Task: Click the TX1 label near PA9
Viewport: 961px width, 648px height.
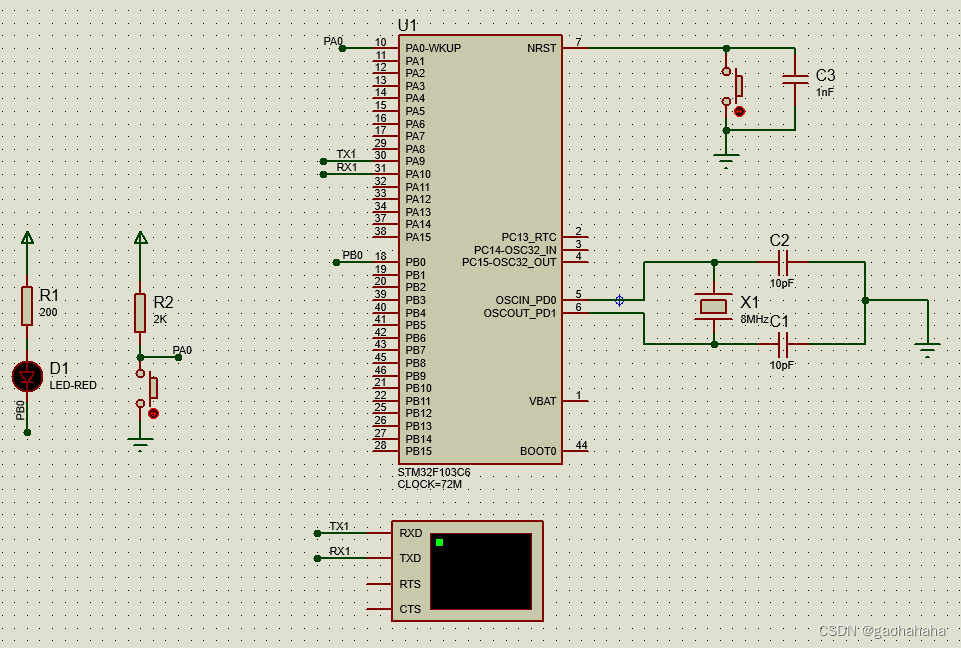Action: pyautogui.click(x=345, y=154)
